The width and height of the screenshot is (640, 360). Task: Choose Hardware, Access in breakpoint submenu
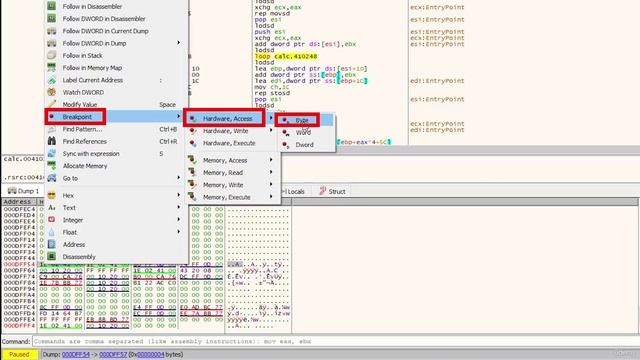(230, 118)
